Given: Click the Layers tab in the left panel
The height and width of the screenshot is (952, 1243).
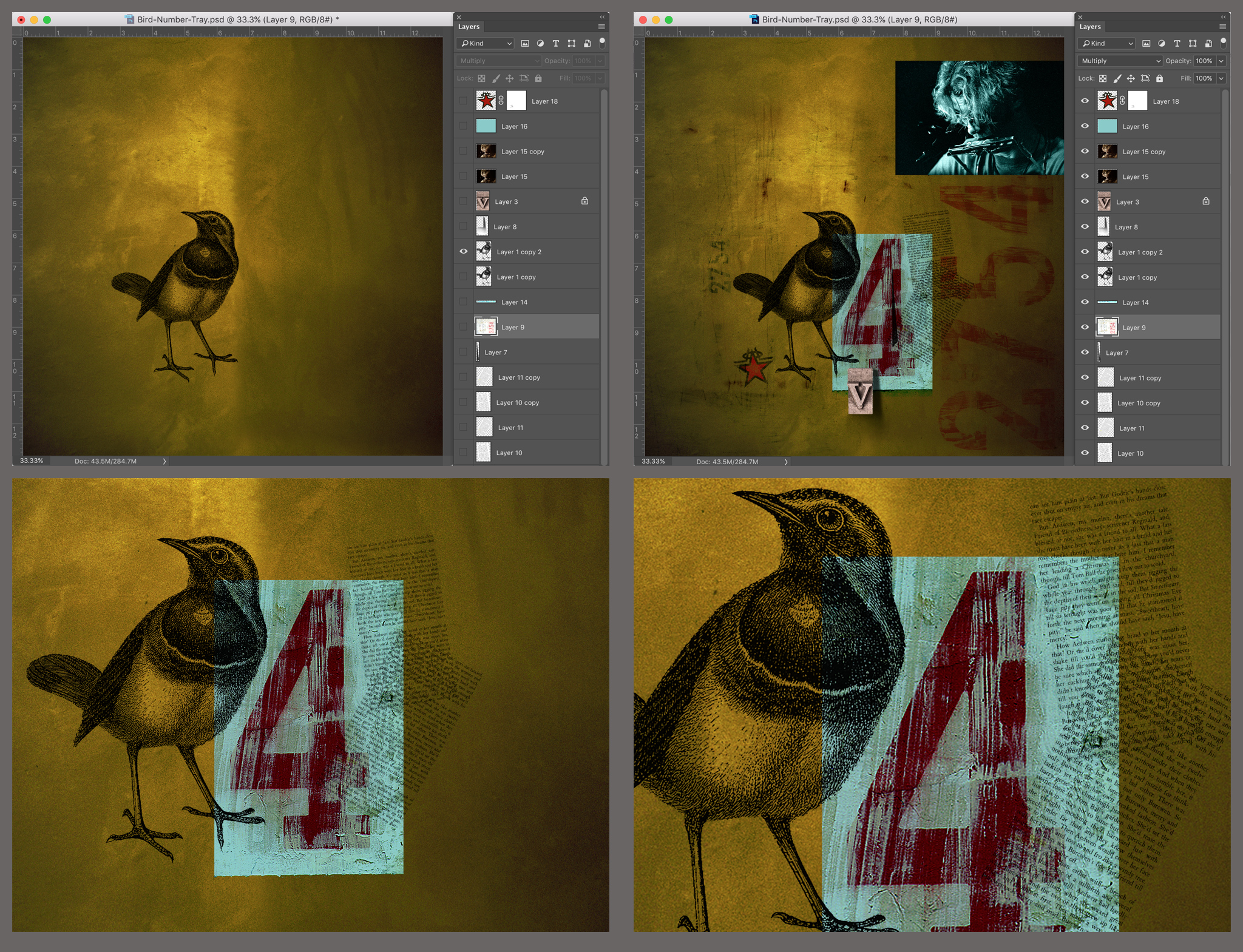Looking at the screenshot, I should 469,27.
